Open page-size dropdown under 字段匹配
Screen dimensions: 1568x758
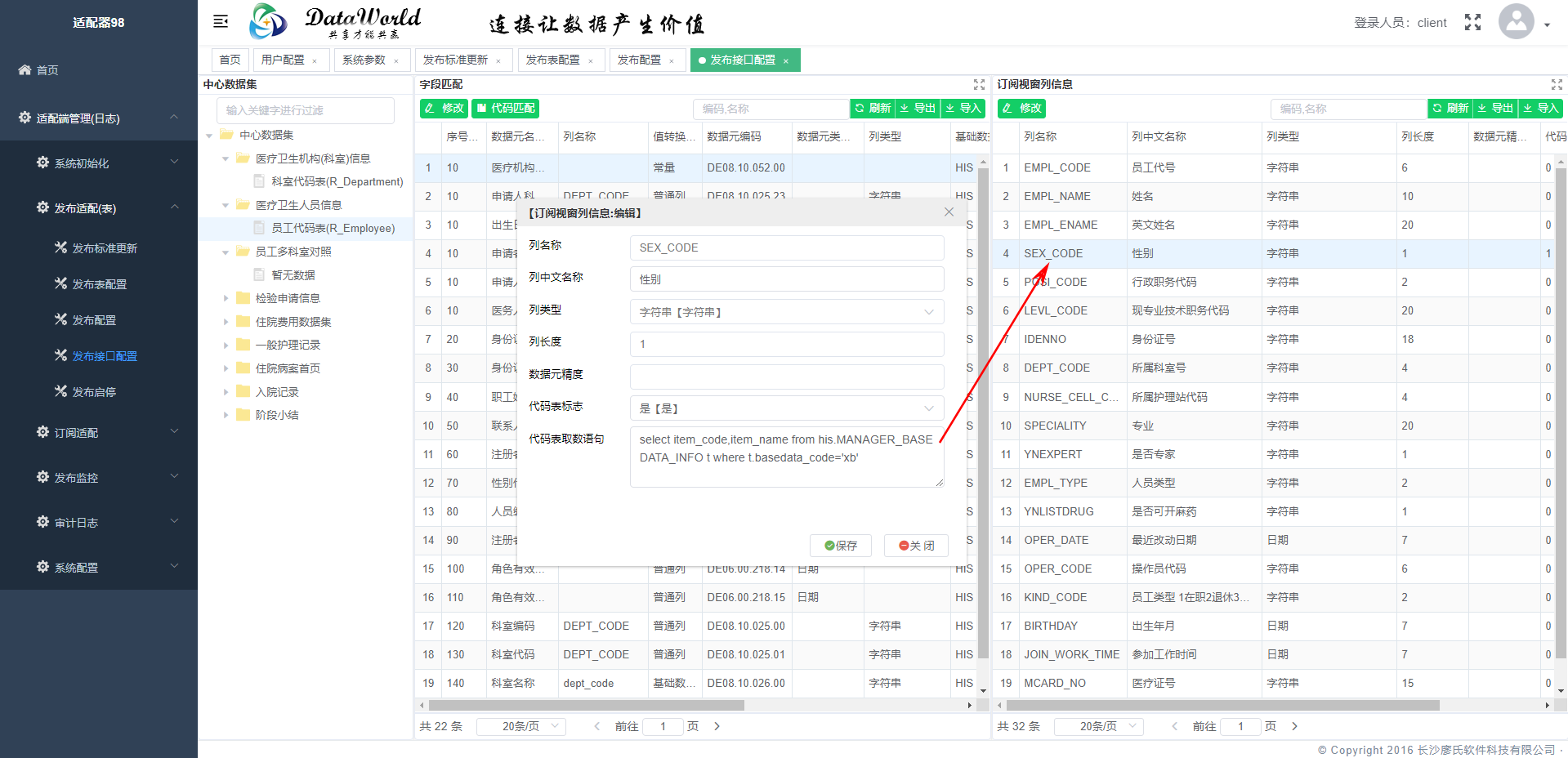tap(521, 726)
